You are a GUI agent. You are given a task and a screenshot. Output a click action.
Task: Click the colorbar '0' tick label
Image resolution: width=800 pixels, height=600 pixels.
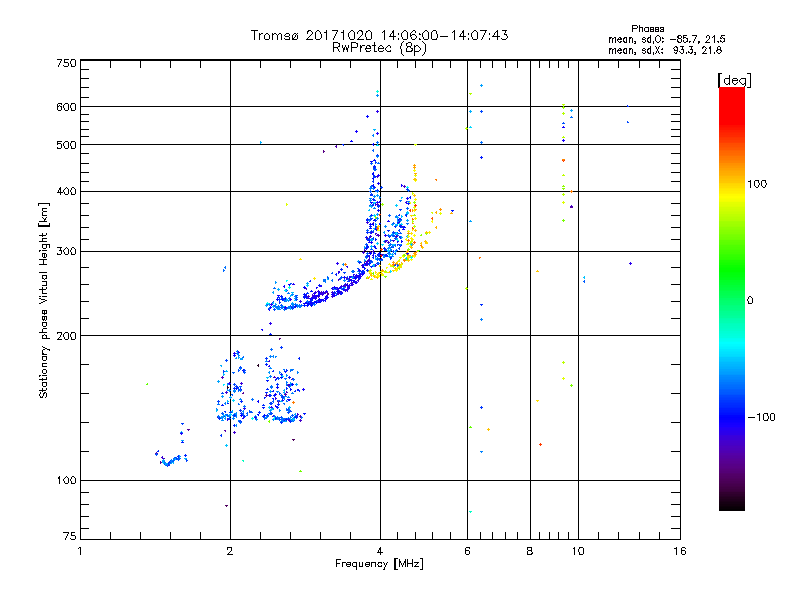(x=749, y=301)
